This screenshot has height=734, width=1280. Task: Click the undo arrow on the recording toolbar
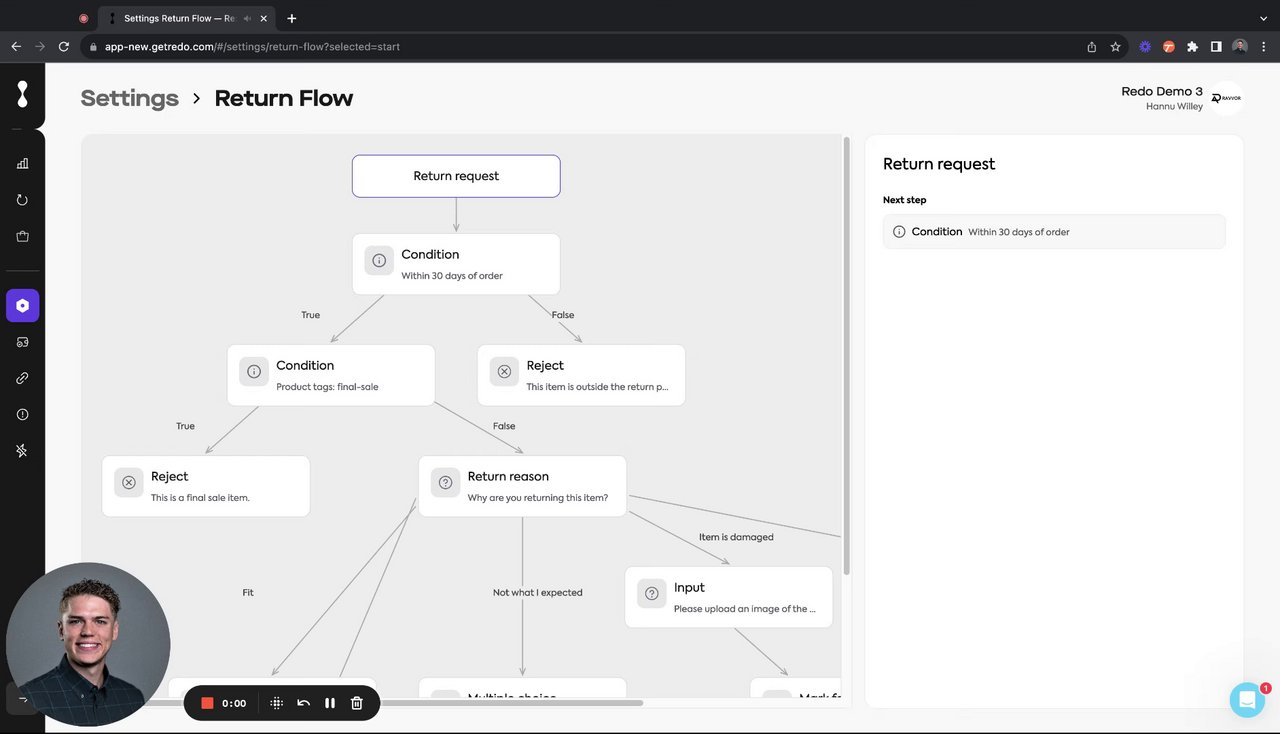click(x=304, y=703)
